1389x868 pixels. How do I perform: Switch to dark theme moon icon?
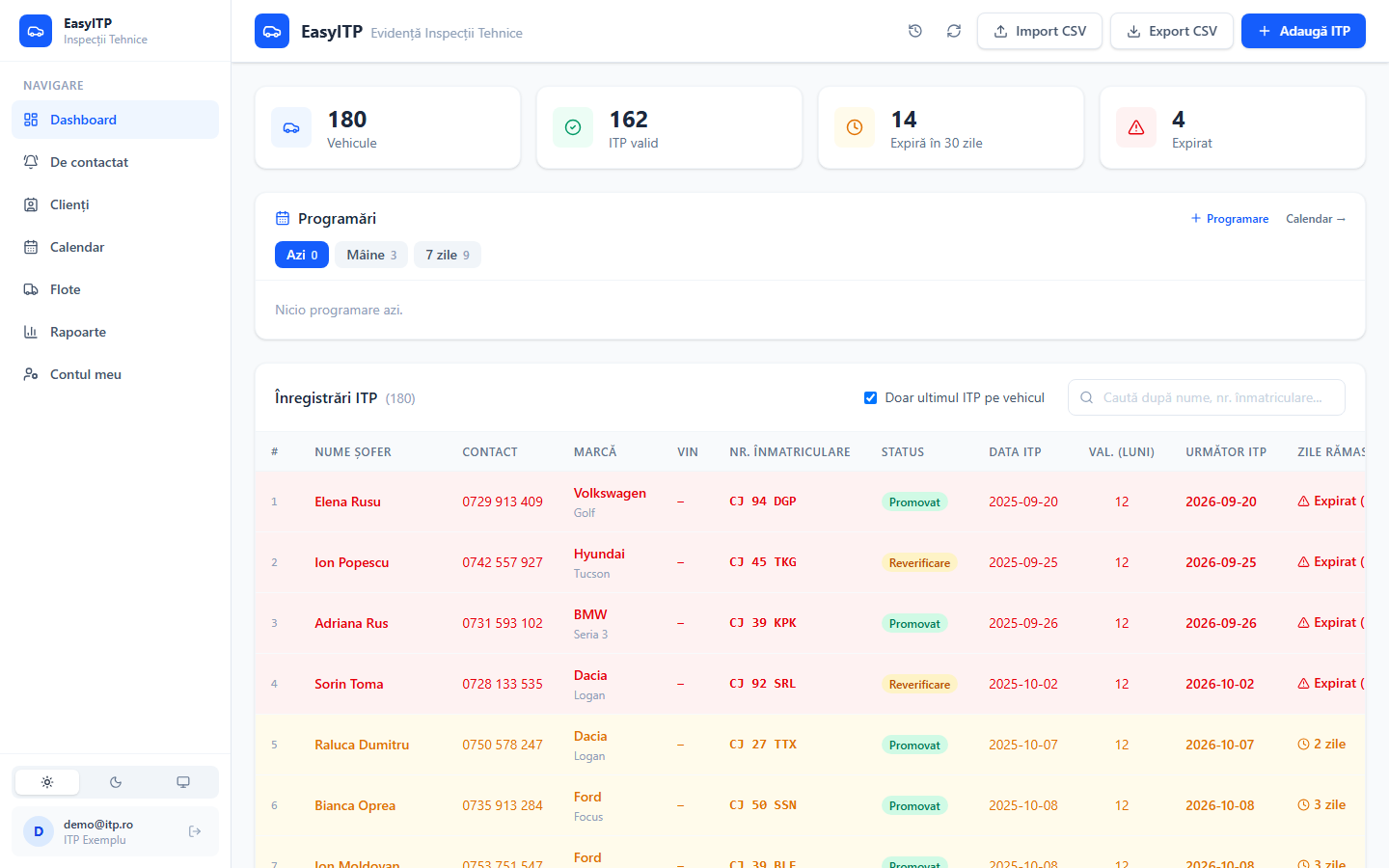(x=116, y=782)
